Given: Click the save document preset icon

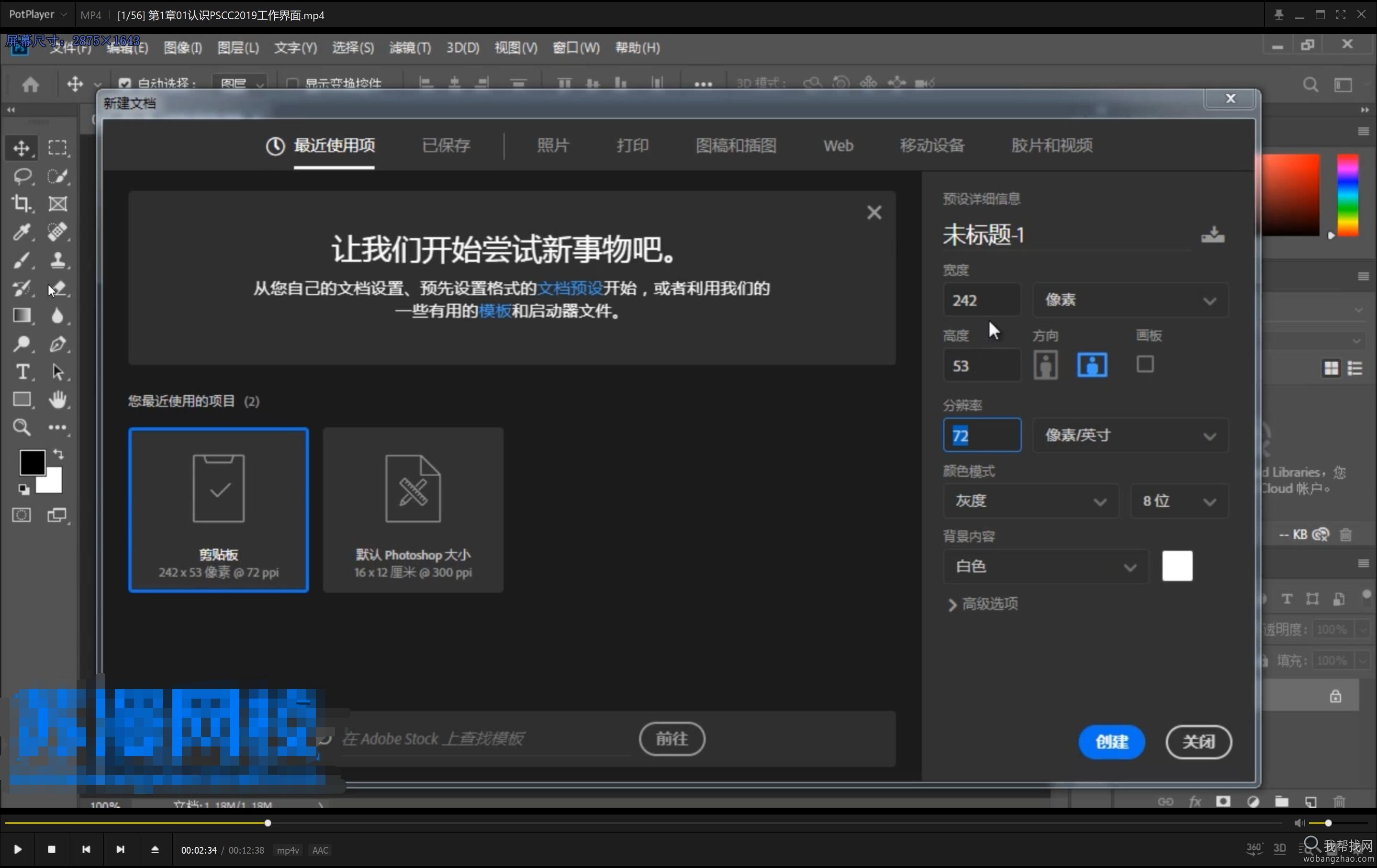Looking at the screenshot, I should click(x=1212, y=234).
